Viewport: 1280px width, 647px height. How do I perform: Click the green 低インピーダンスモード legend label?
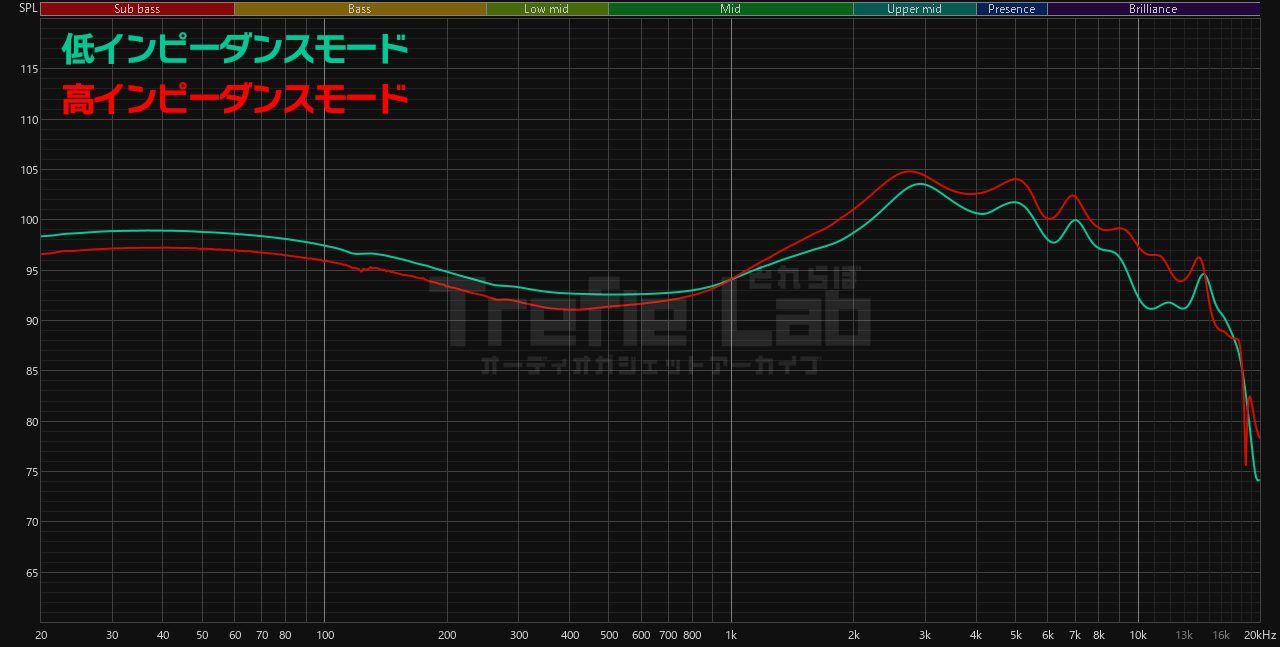(x=235, y=47)
